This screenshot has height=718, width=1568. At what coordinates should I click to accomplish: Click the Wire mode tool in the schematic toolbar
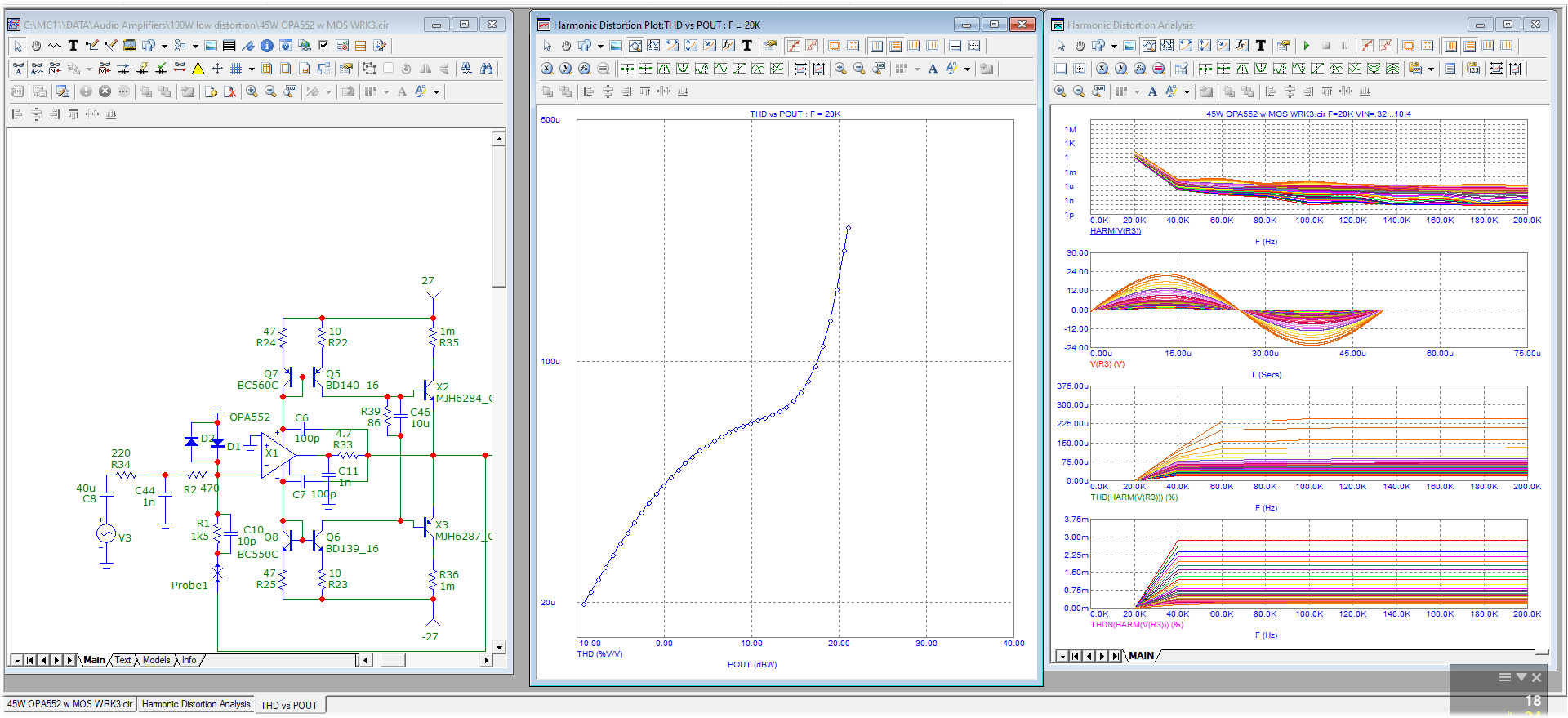point(92,46)
